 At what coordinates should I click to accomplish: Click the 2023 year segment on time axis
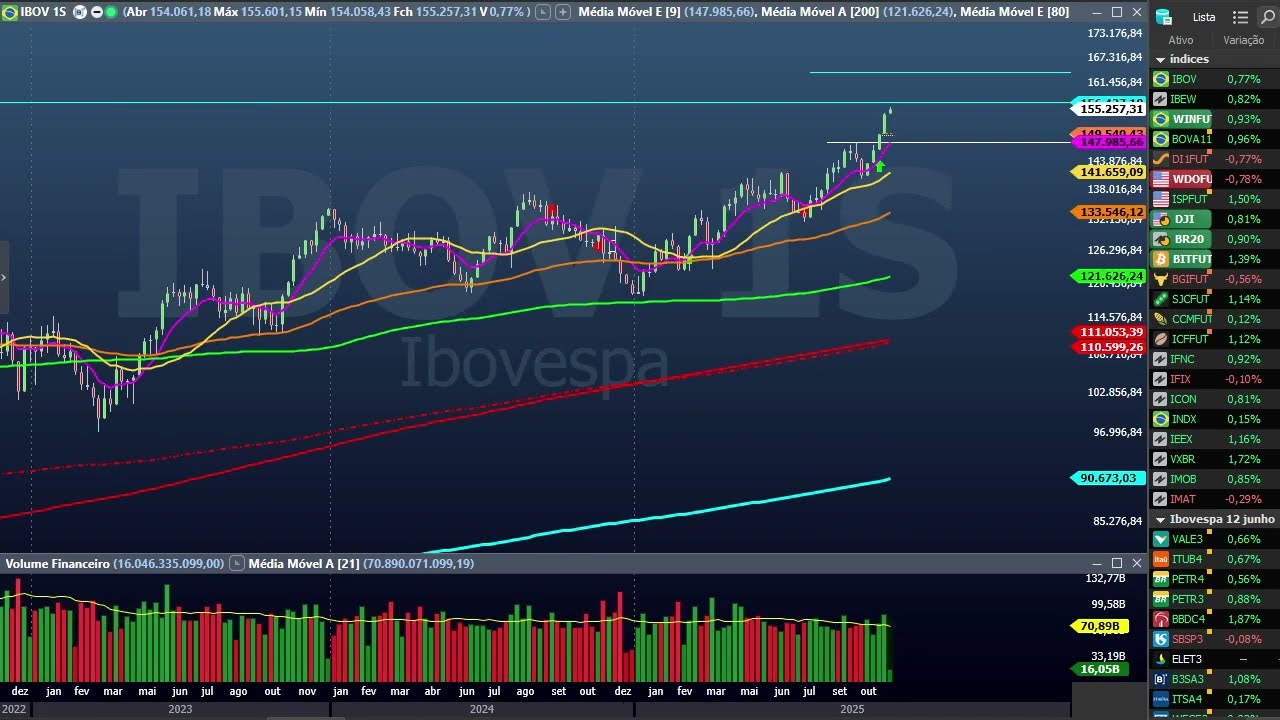pos(180,709)
